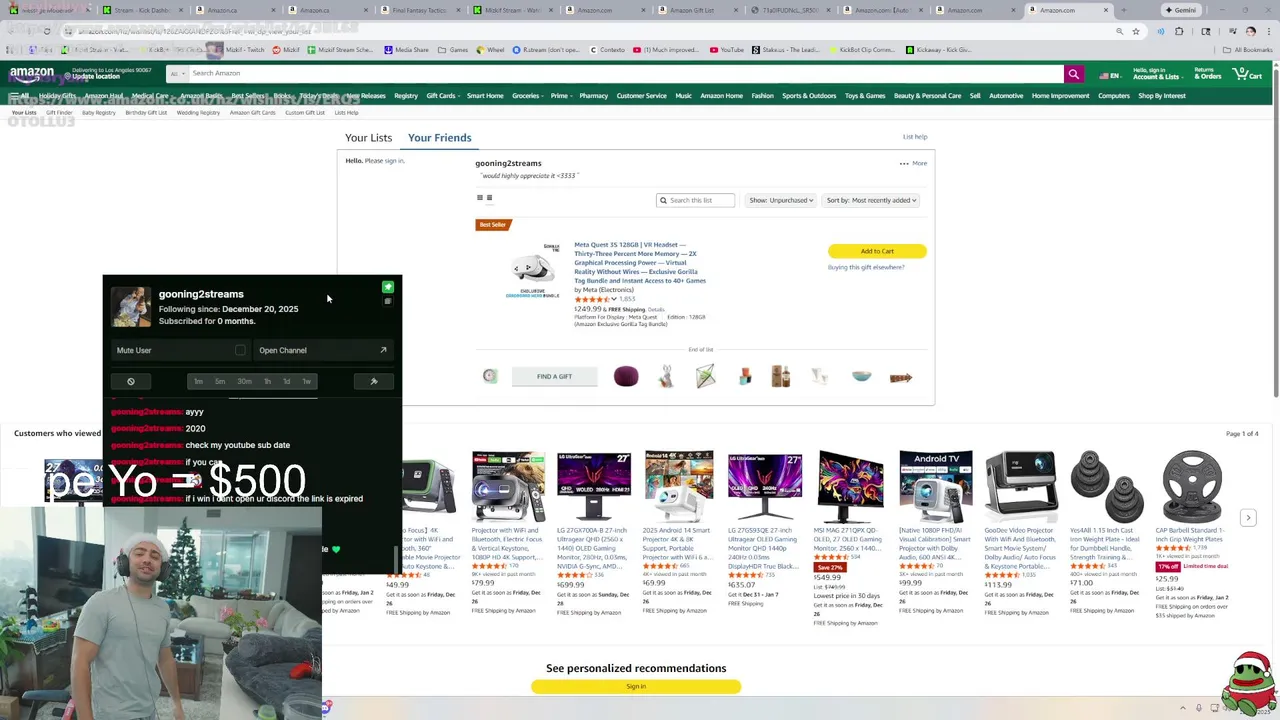This screenshot has width=1280, height=720.
Task: Open the Media Share bookmark
Action: point(406,49)
